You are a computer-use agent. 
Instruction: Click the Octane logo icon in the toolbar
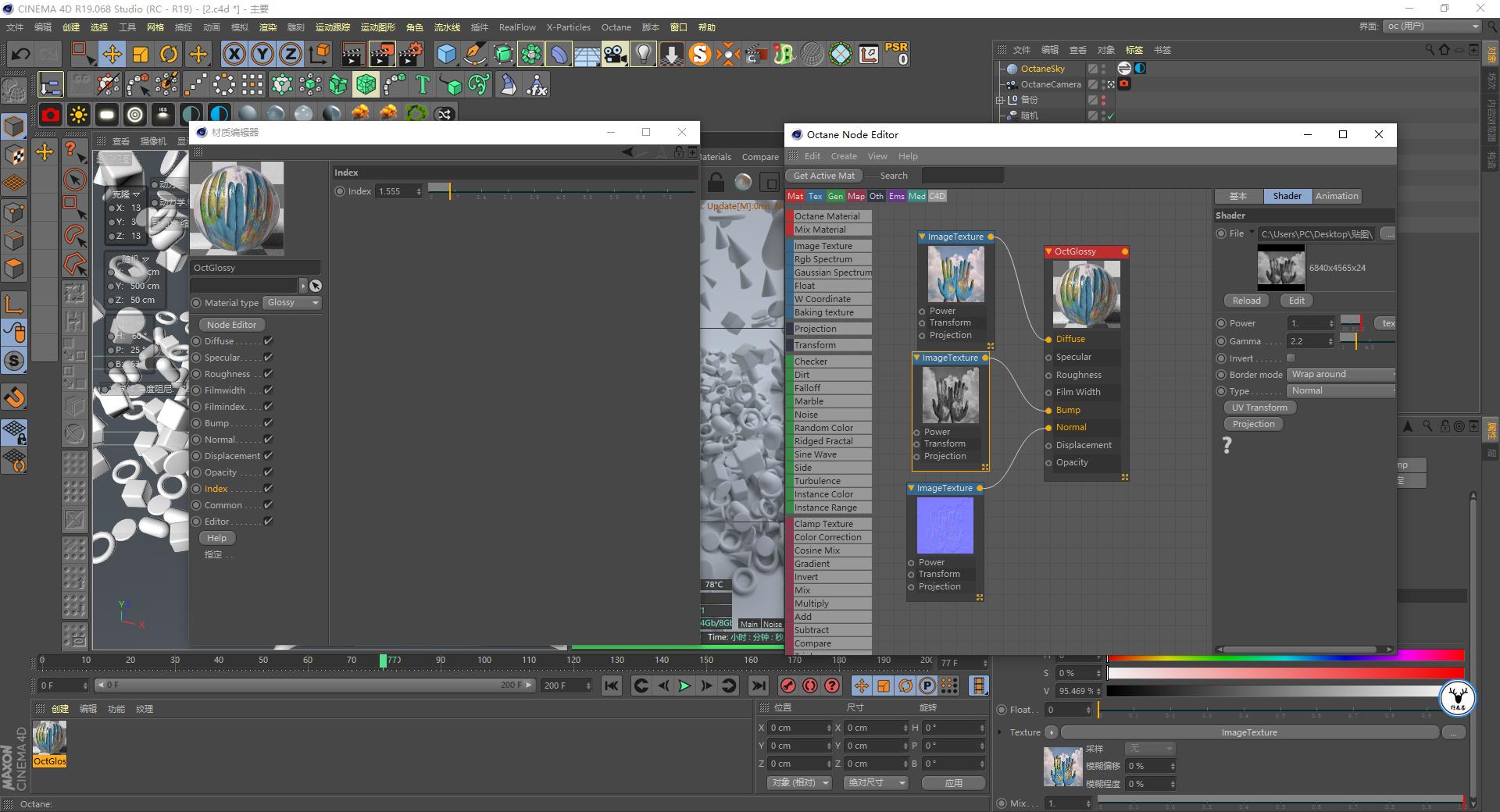(701, 54)
